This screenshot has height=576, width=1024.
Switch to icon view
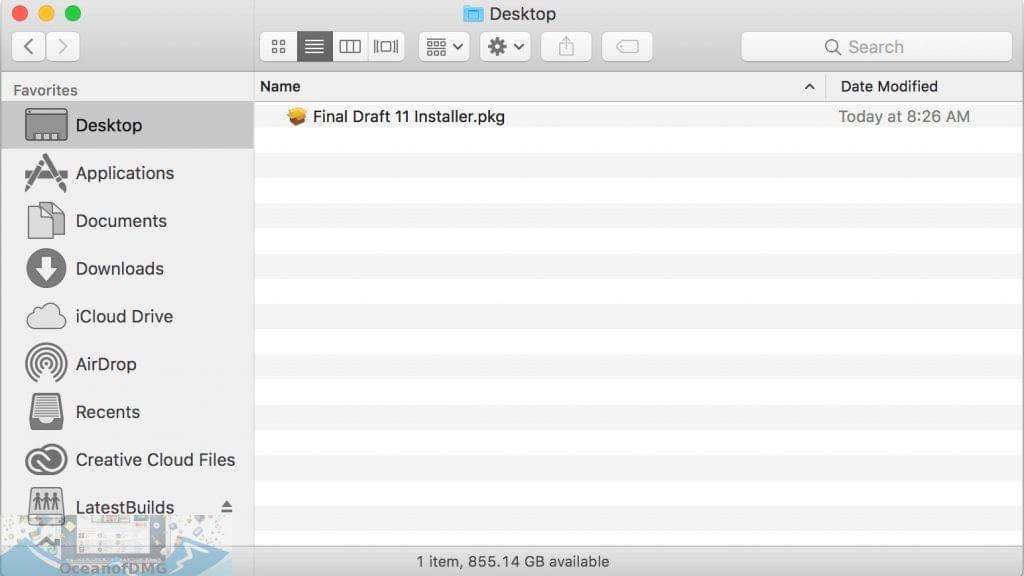[278, 45]
